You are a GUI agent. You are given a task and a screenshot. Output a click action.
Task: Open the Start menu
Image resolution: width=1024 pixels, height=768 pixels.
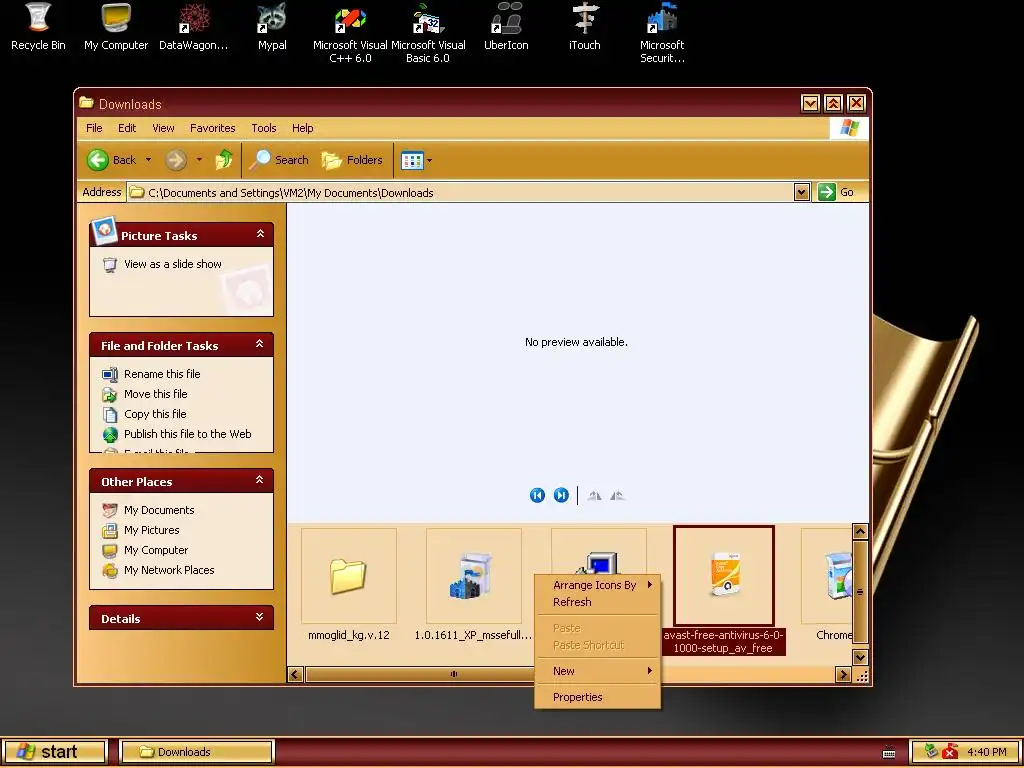(54, 752)
